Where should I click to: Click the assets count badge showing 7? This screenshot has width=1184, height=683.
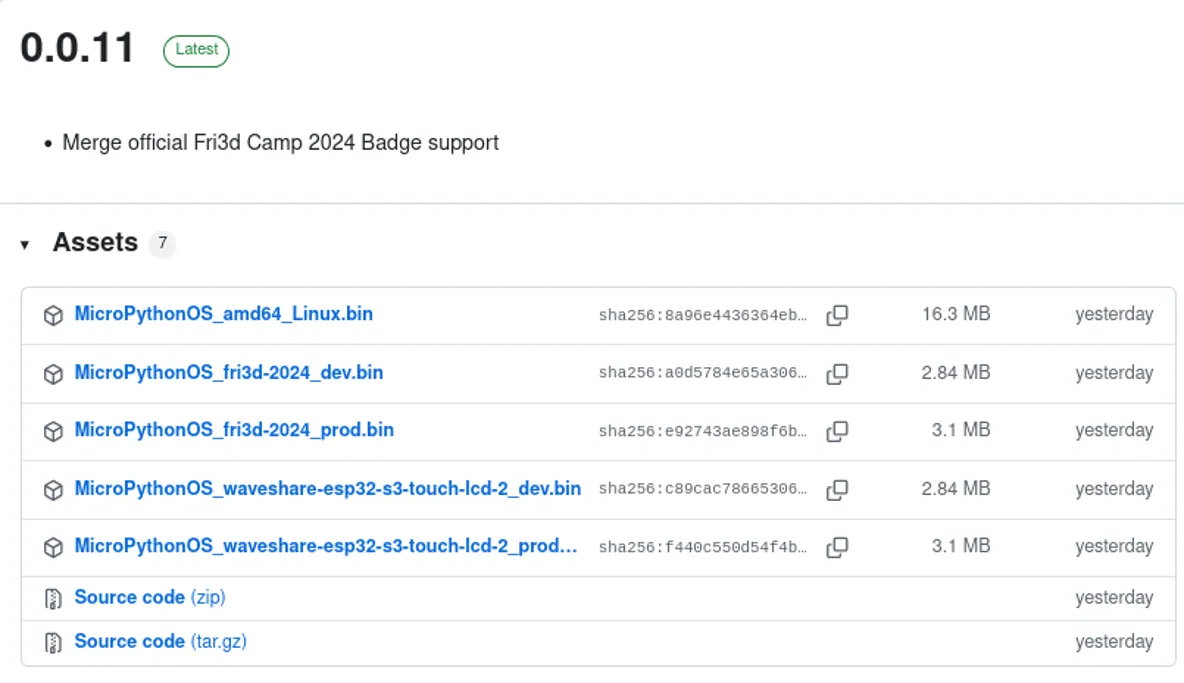[x=162, y=243]
